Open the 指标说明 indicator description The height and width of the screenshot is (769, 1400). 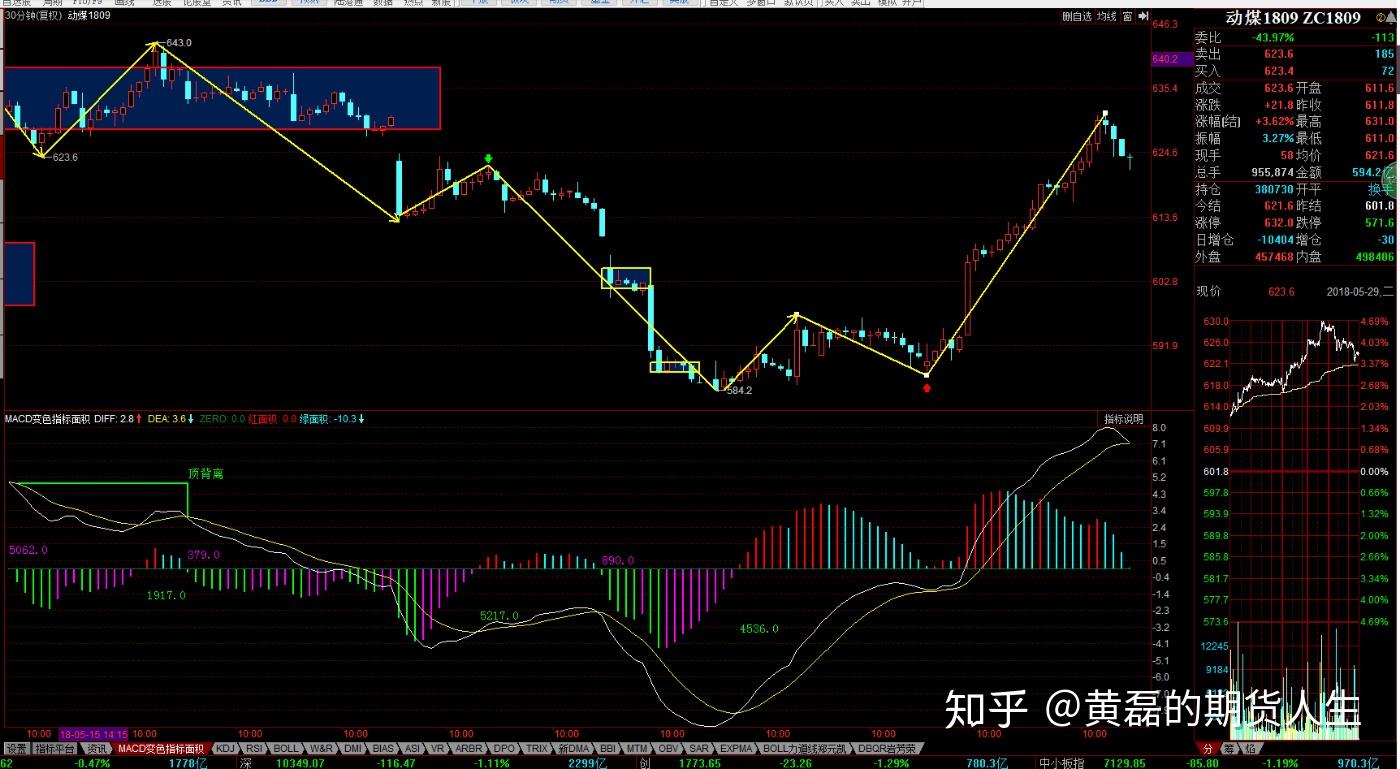pos(1122,419)
